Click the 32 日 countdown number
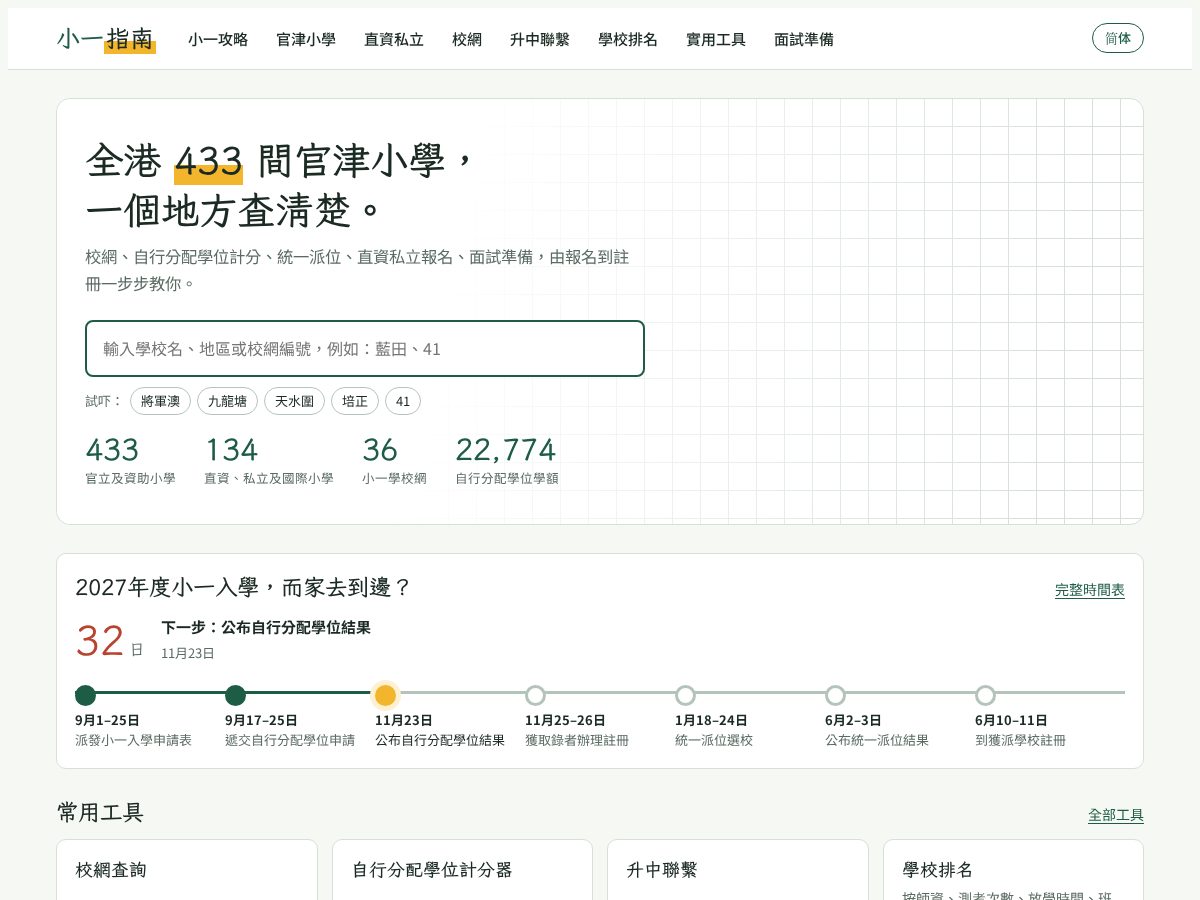1200x900 pixels. (x=109, y=642)
